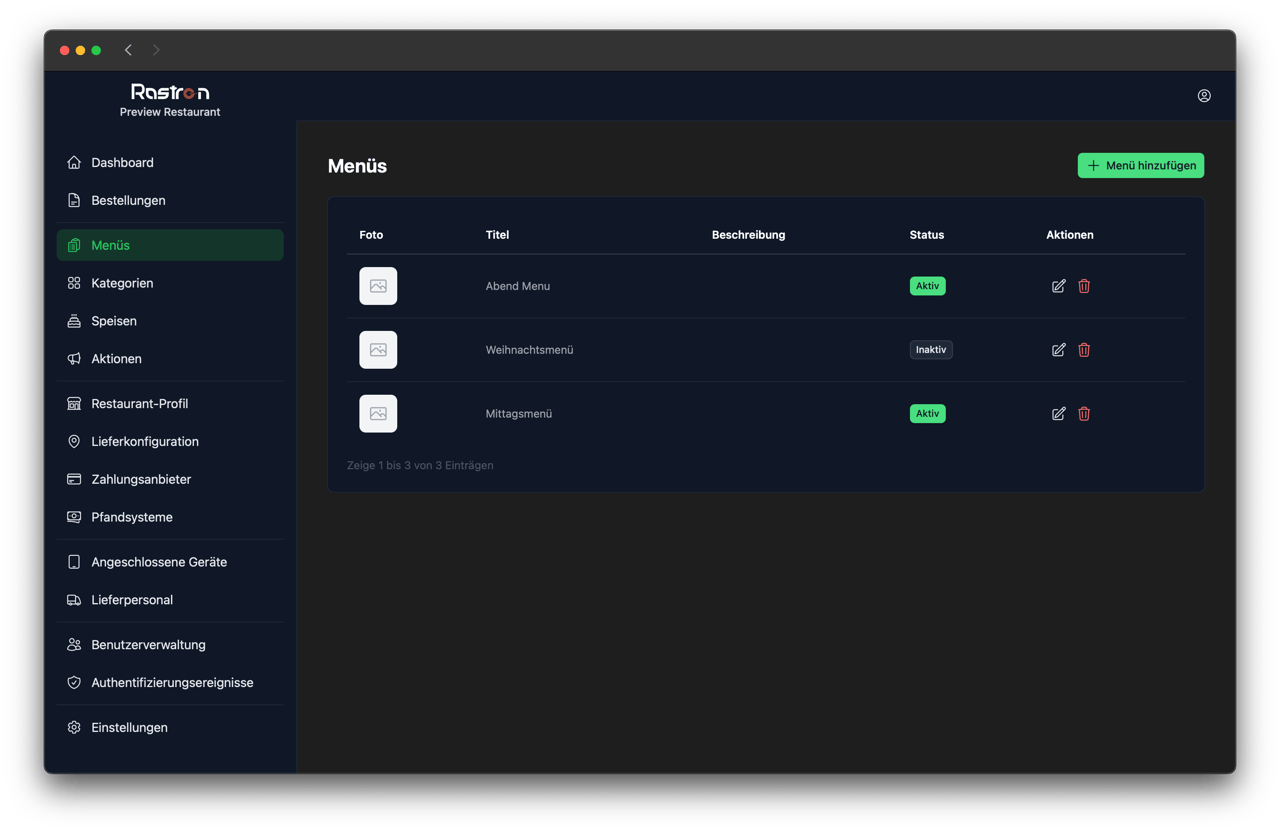The width and height of the screenshot is (1280, 832).
Task: Sort by the Titel column header
Action: point(497,235)
